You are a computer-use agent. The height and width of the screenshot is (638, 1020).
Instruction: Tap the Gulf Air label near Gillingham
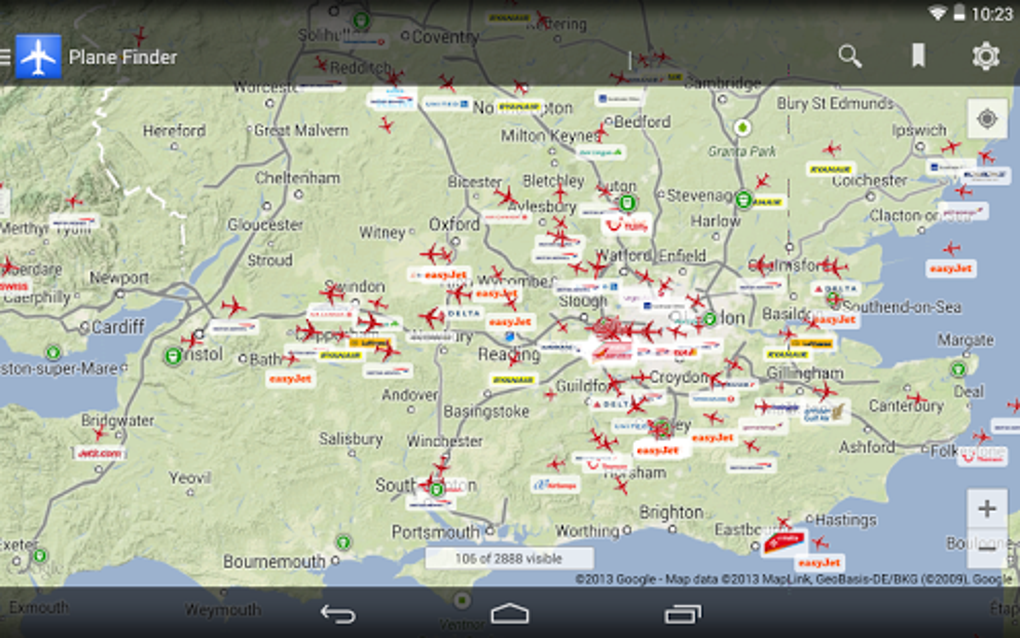pyautogui.click(x=825, y=412)
